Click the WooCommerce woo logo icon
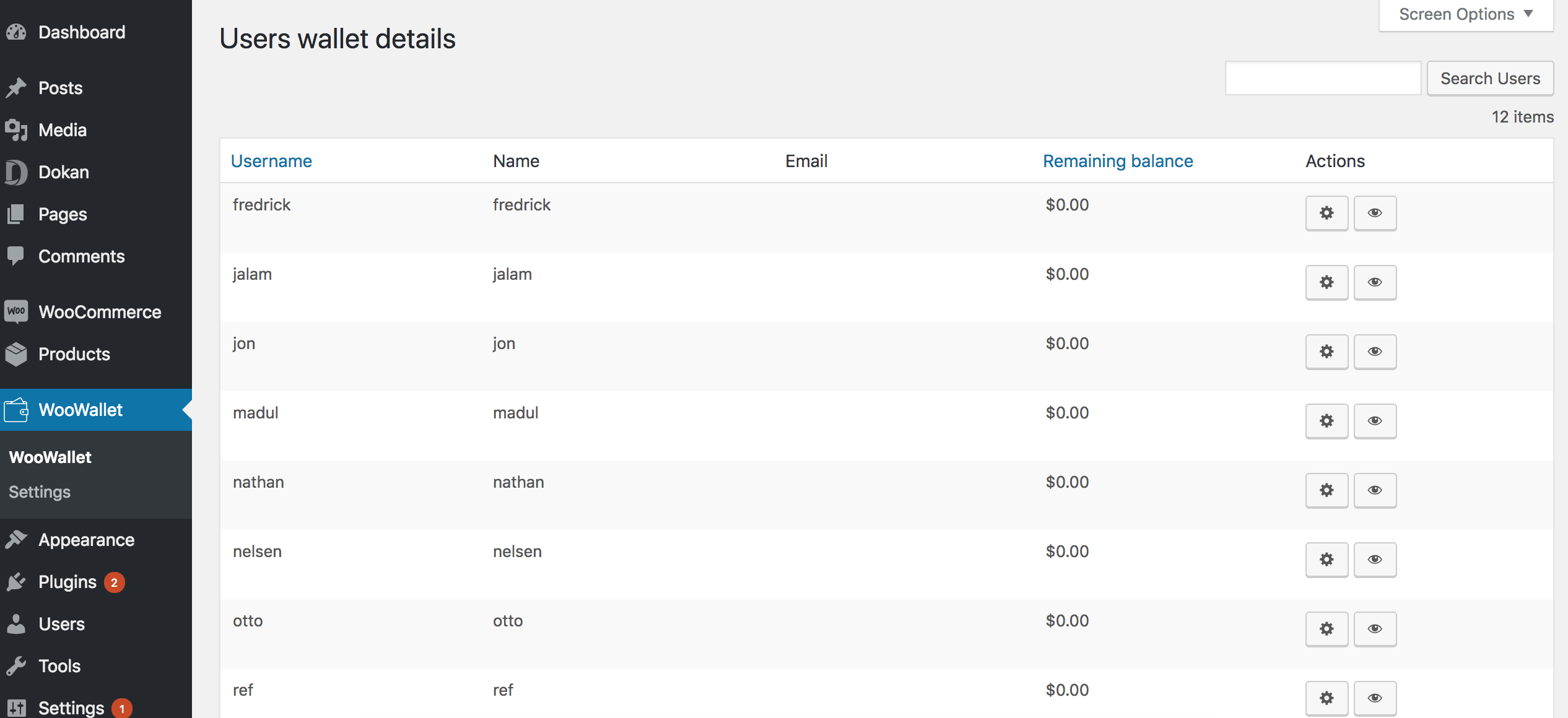 [16, 311]
